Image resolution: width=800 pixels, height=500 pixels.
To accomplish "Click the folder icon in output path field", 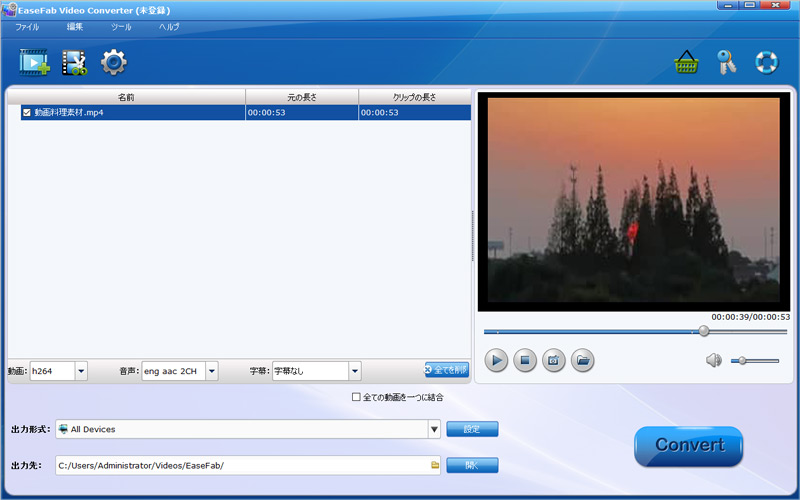I will 435,465.
